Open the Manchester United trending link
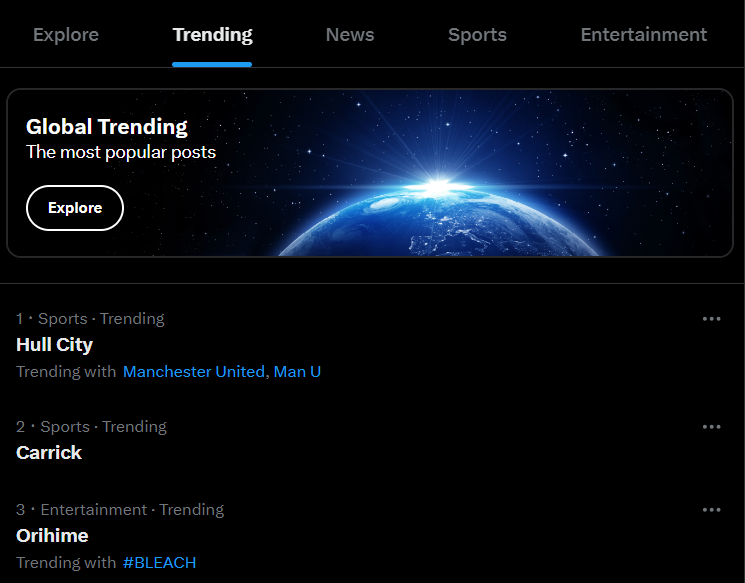 pos(194,372)
